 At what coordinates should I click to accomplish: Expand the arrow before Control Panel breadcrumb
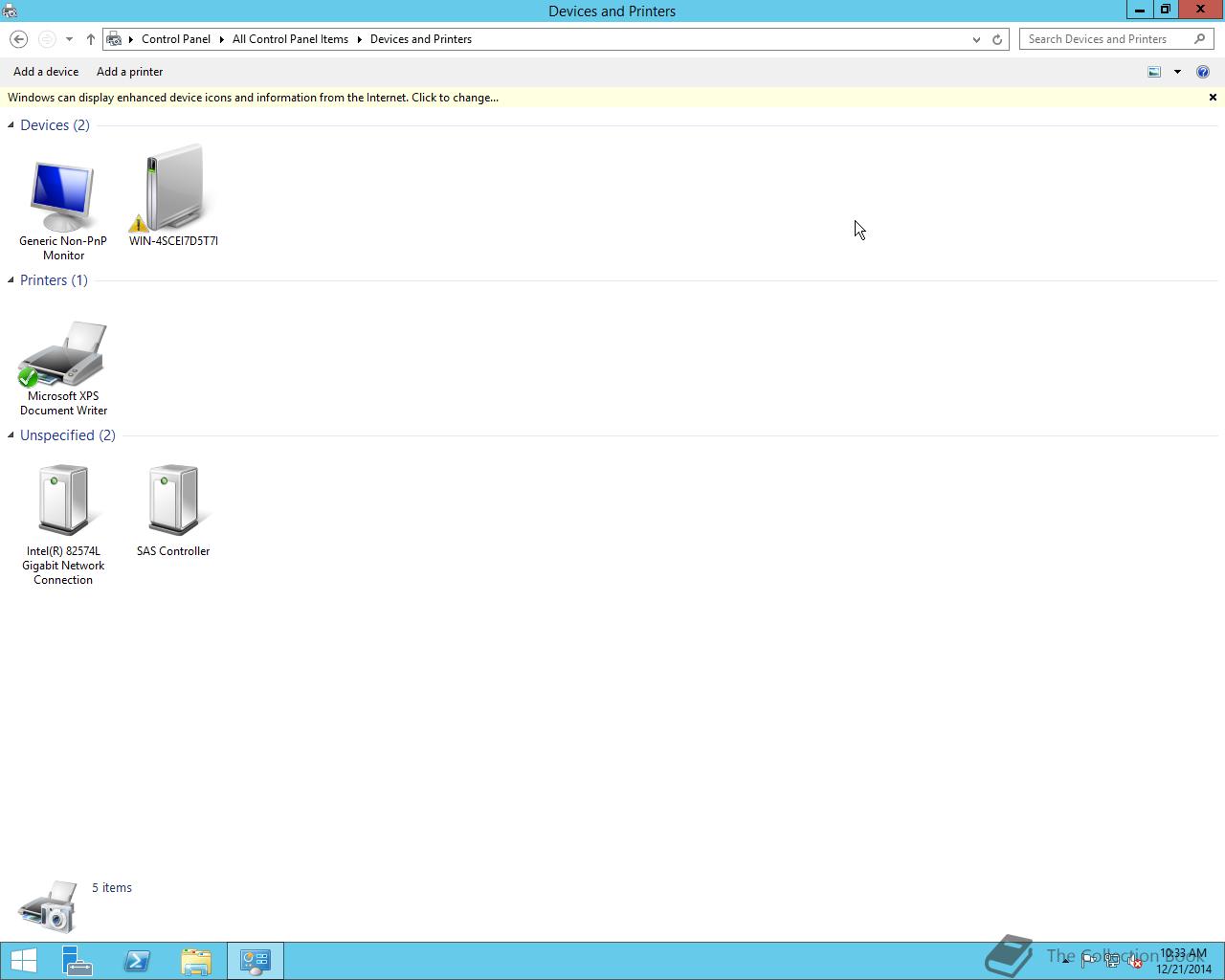coord(131,39)
